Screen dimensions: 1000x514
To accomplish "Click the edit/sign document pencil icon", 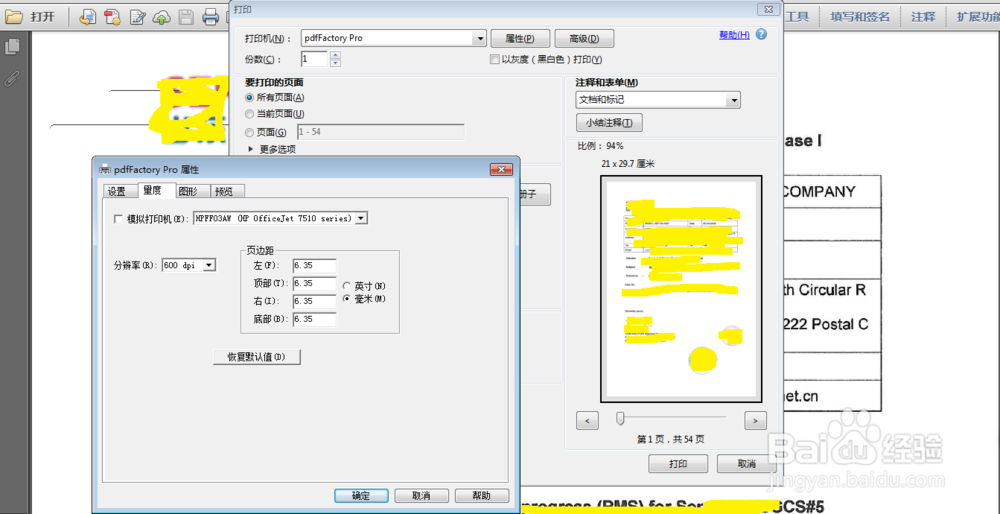I will pyautogui.click(x=138, y=17).
